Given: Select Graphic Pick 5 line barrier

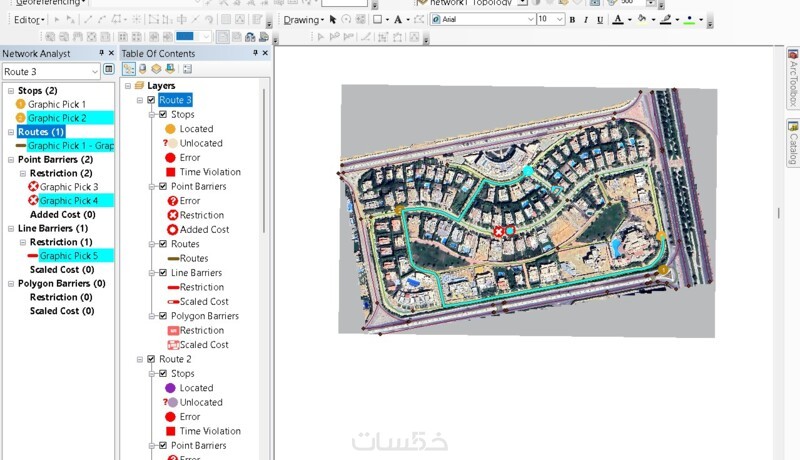Looking at the screenshot, I should tap(69, 255).
